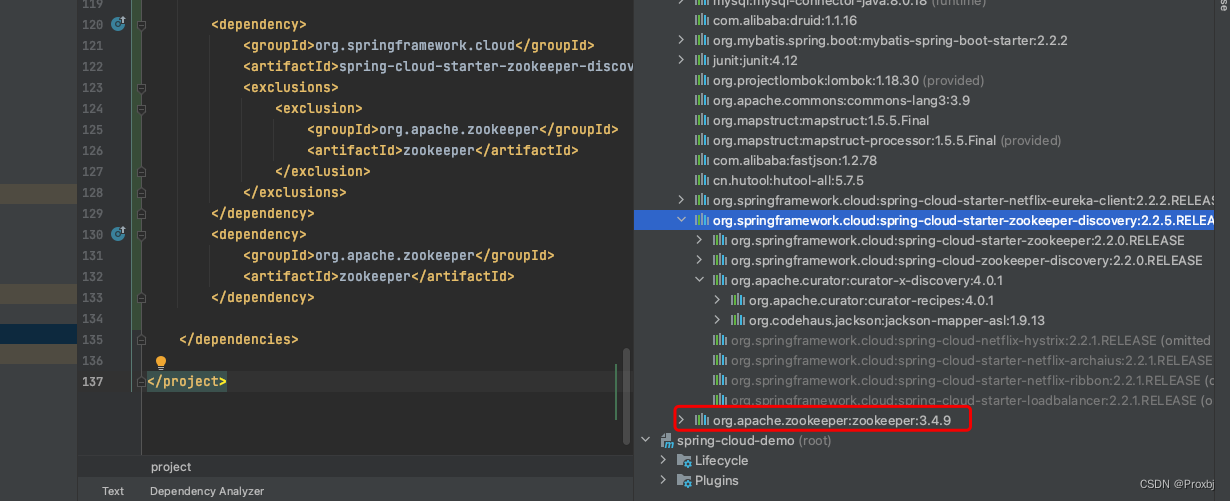Select com.alibaba:fastjson:1.2.78 dependency
The width and height of the screenshot is (1230, 501).
pyautogui.click(x=795, y=160)
